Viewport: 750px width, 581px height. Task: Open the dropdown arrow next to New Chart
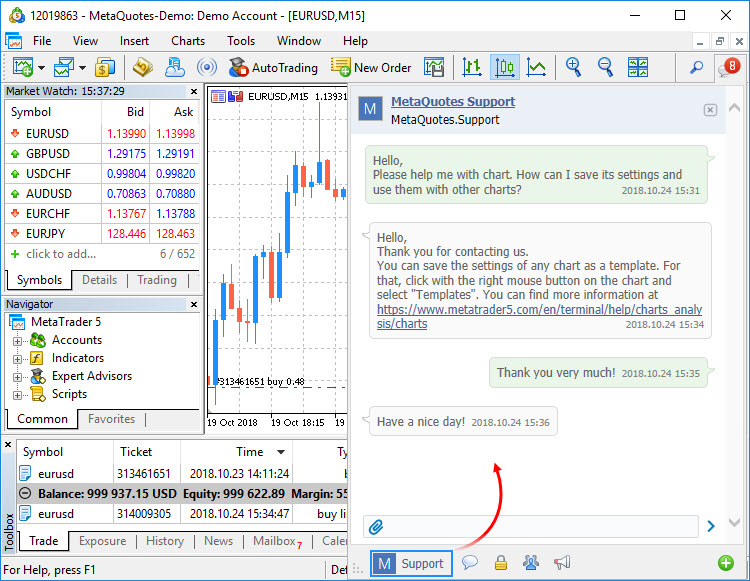pos(42,68)
